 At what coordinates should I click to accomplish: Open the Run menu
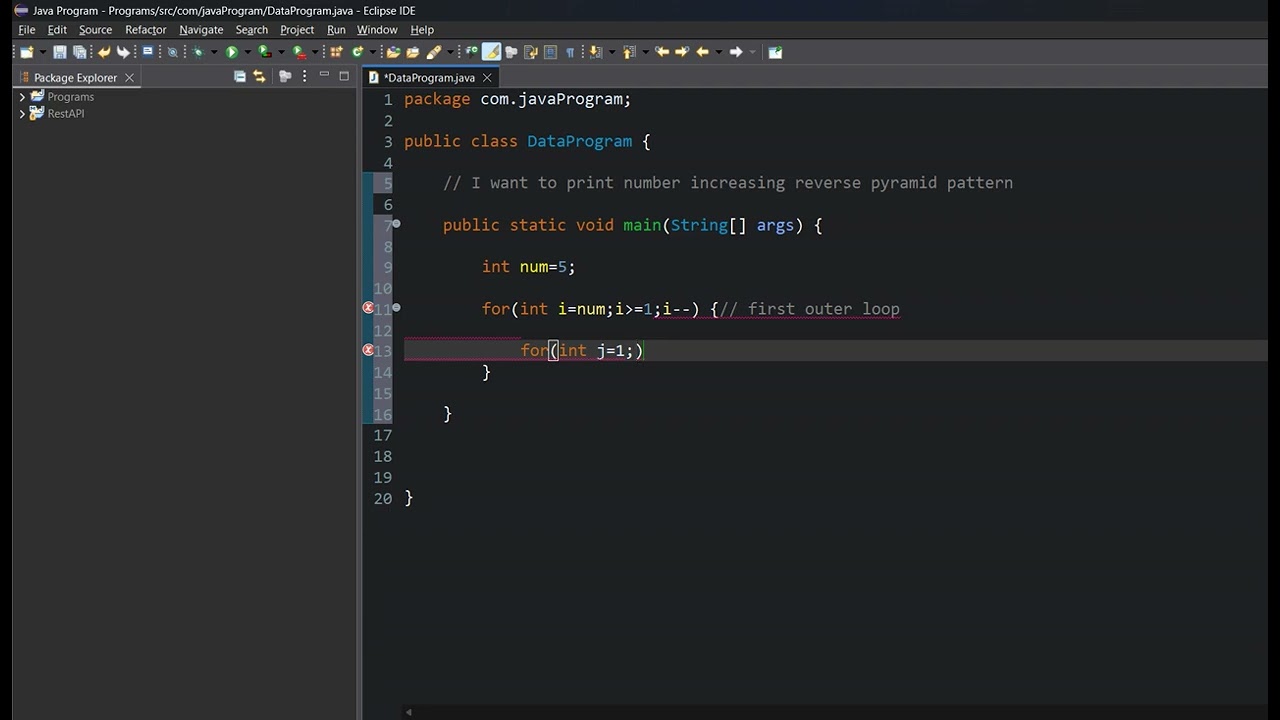336,30
